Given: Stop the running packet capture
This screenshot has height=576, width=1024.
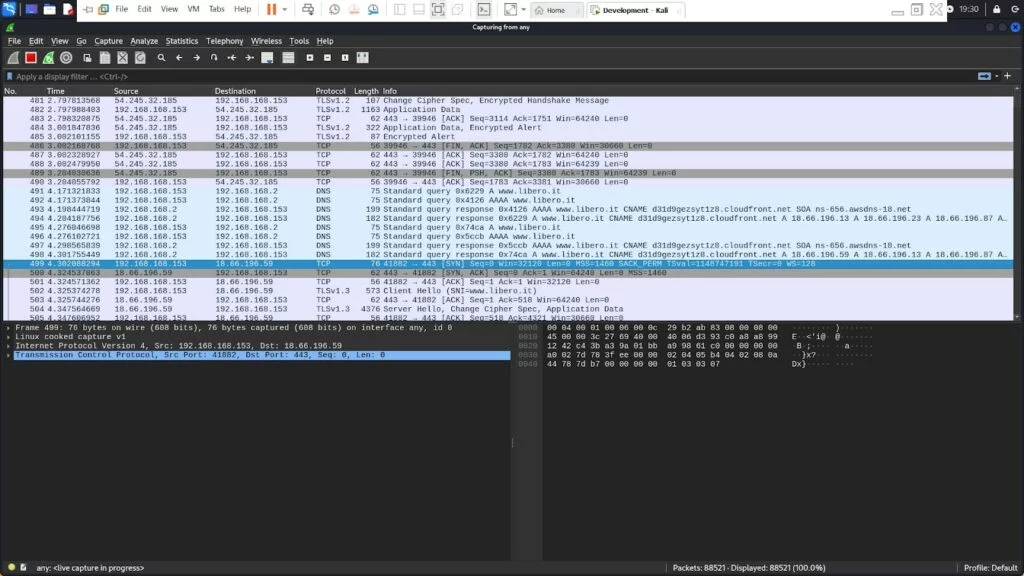Looking at the screenshot, I should 31,58.
